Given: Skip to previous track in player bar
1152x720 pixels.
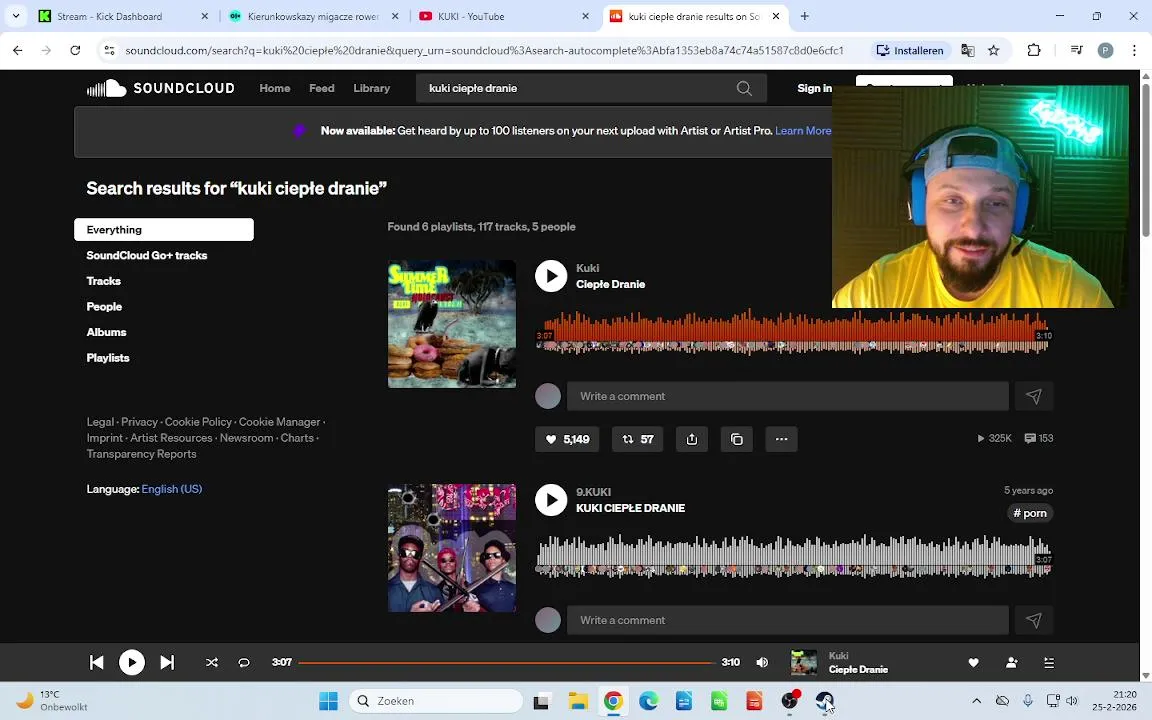Looking at the screenshot, I should 96,663.
